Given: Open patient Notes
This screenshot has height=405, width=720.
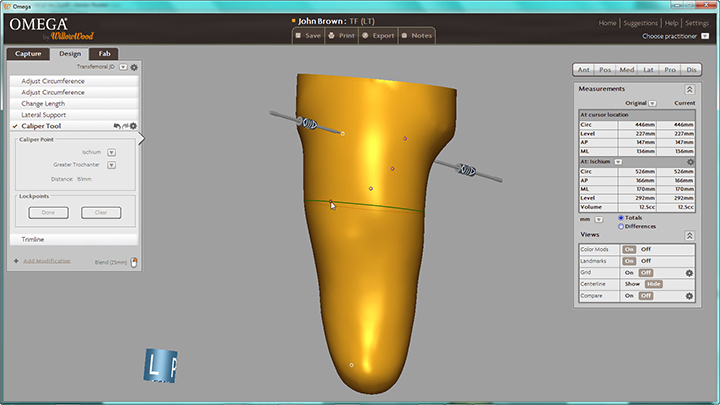Looking at the screenshot, I should [x=418, y=35].
